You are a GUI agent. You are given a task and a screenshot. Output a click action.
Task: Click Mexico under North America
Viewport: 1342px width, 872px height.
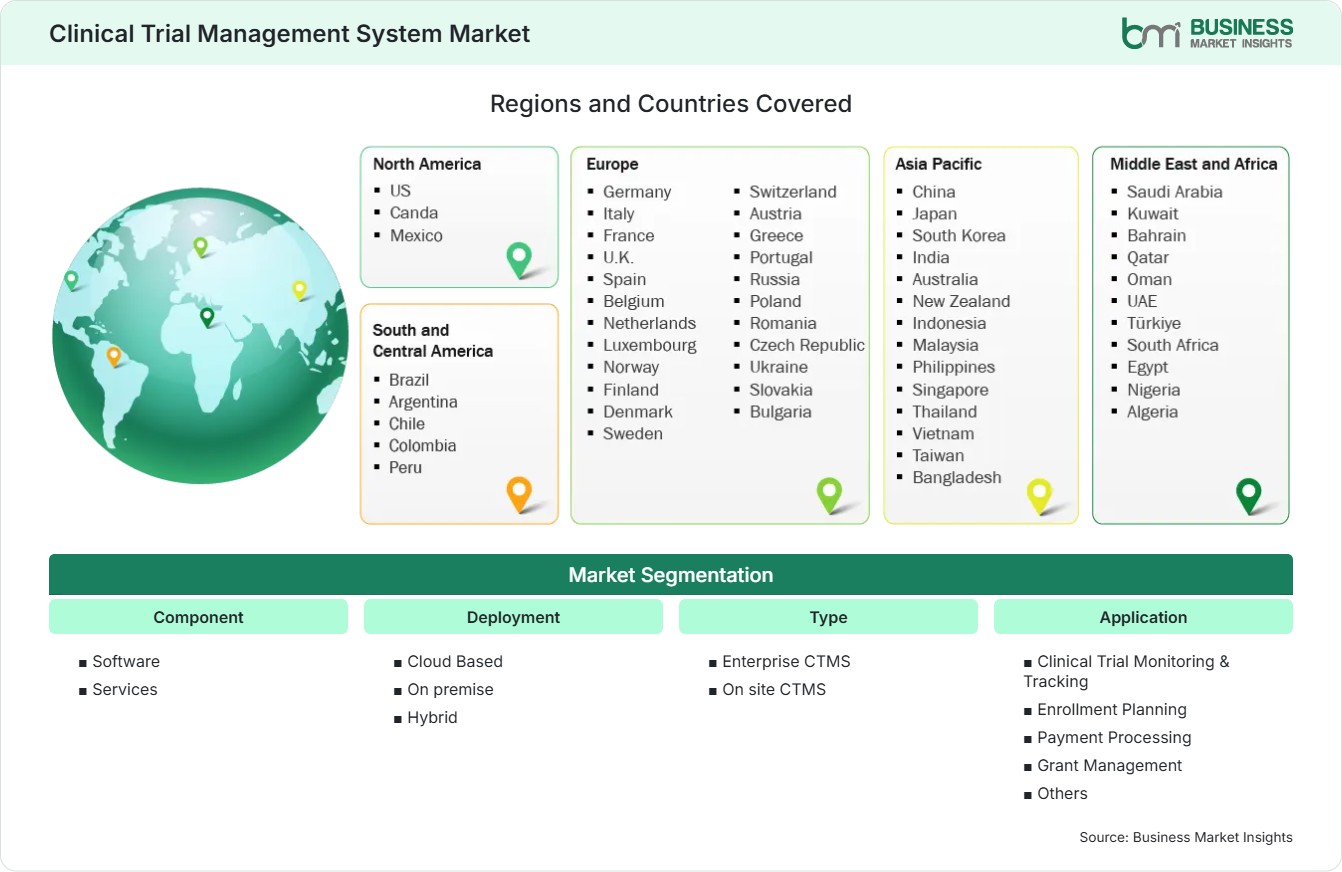point(416,236)
